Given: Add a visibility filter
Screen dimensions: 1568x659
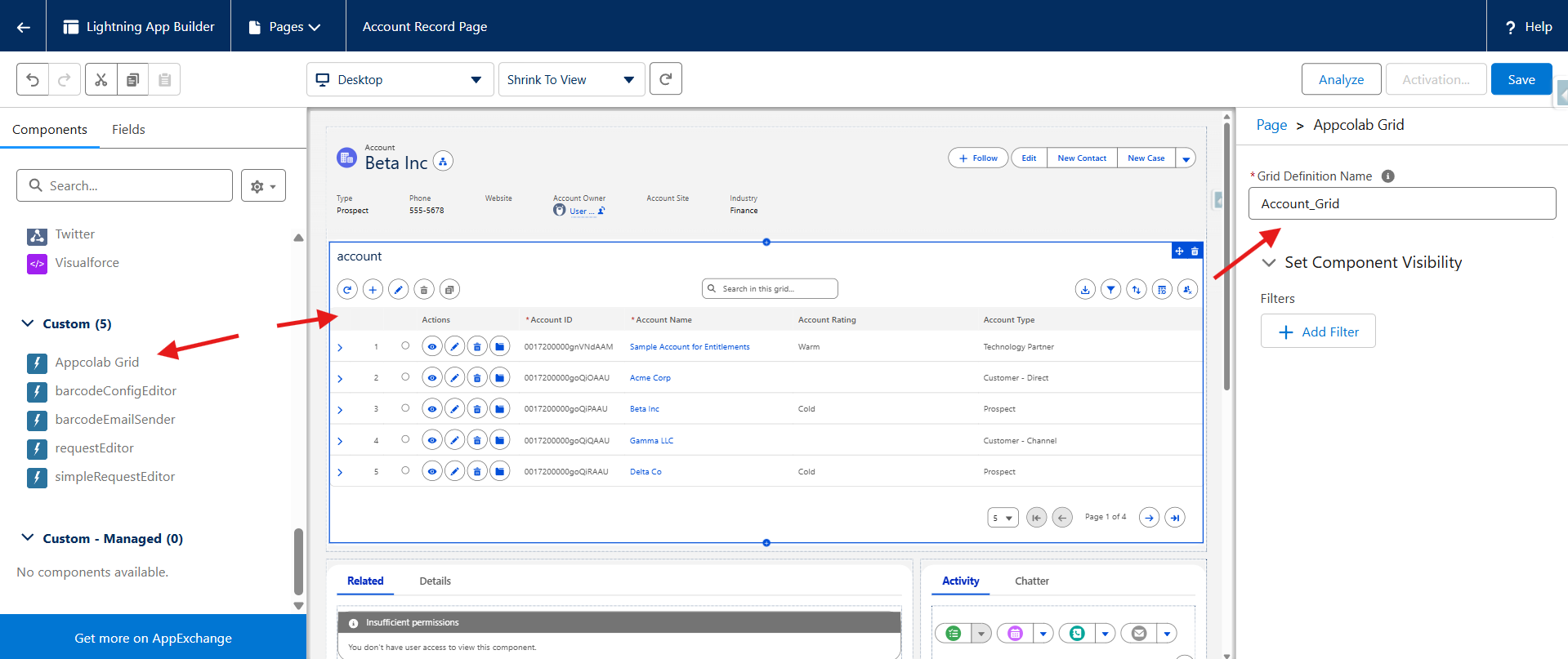Looking at the screenshot, I should pos(1318,332).
